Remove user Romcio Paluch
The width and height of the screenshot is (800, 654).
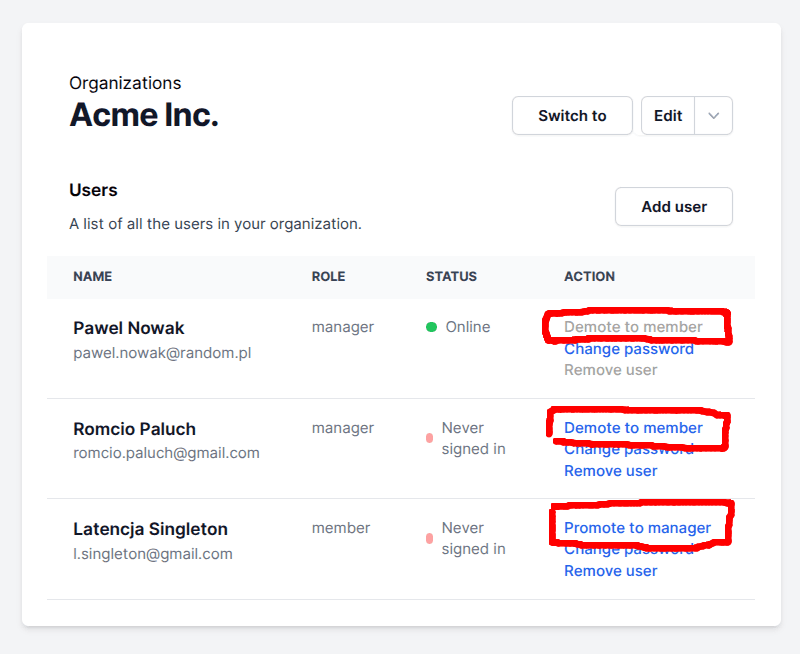click(x=610, y=471)
